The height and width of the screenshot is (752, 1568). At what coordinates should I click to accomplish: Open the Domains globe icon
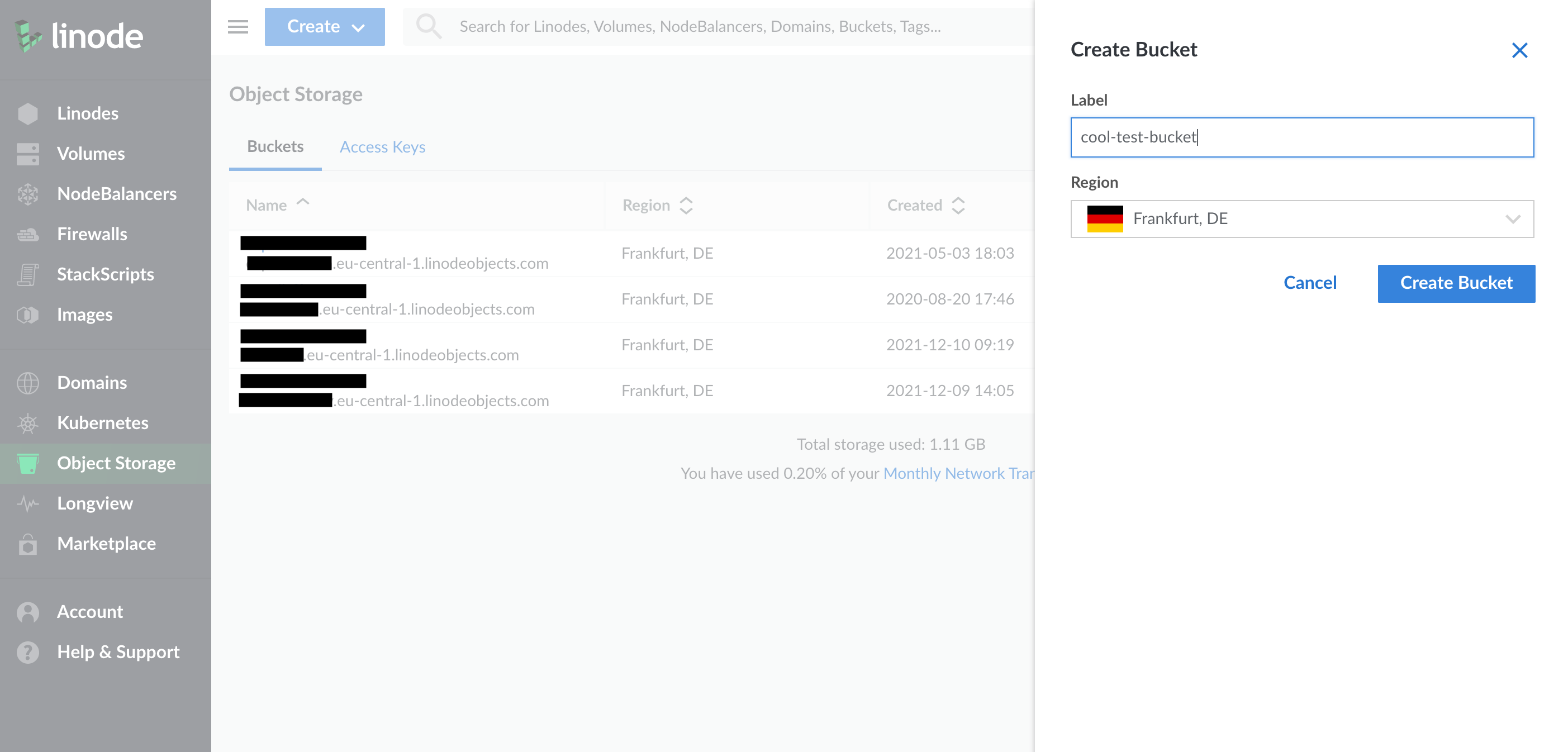(27, 383)
